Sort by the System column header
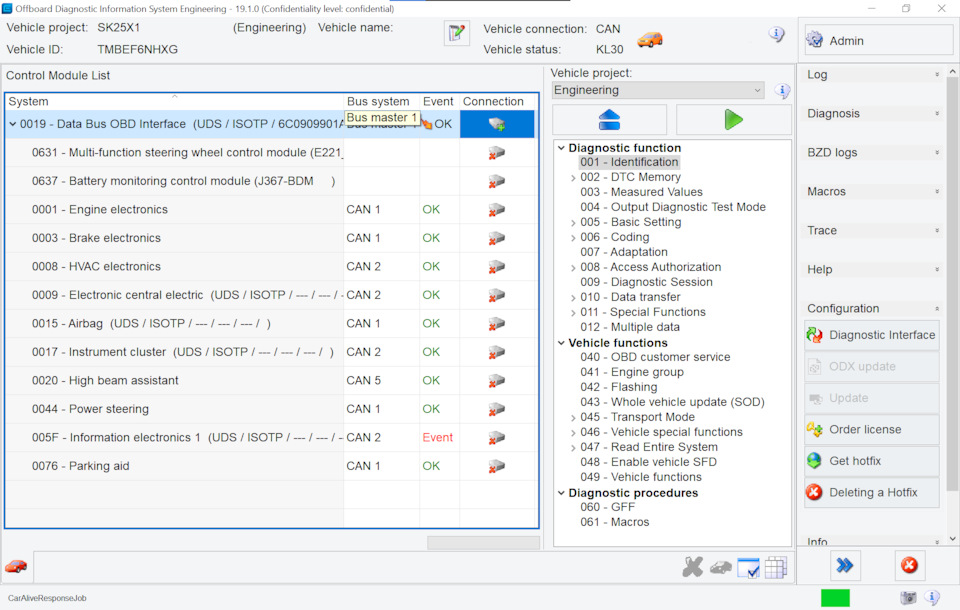This screenshot has height=610, width=960. [x=174, y=102]
